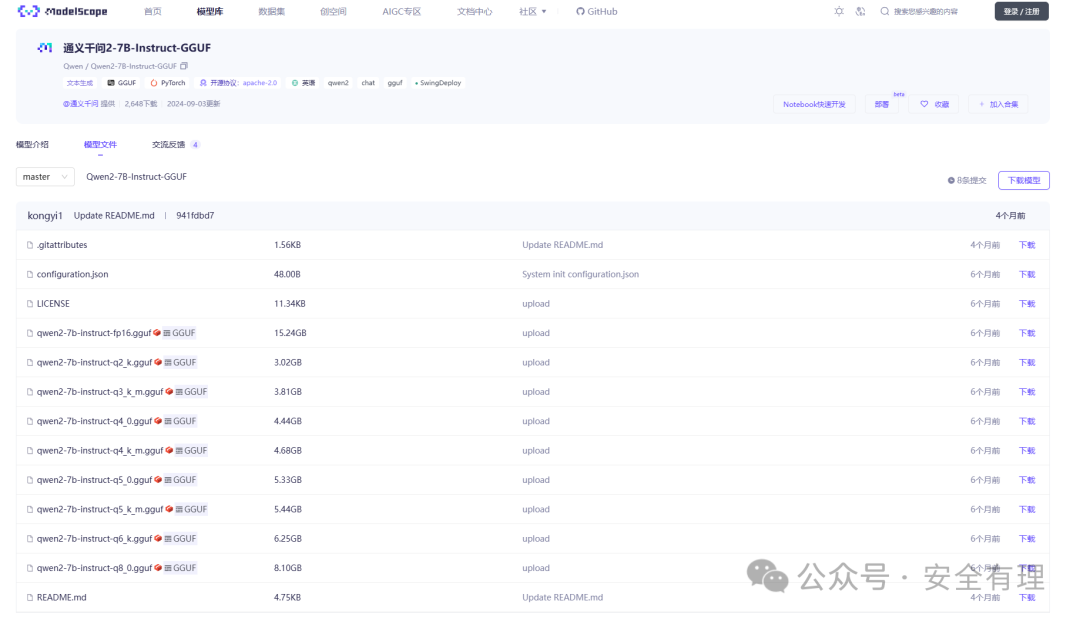Open configuration.json file

point(72,274)
